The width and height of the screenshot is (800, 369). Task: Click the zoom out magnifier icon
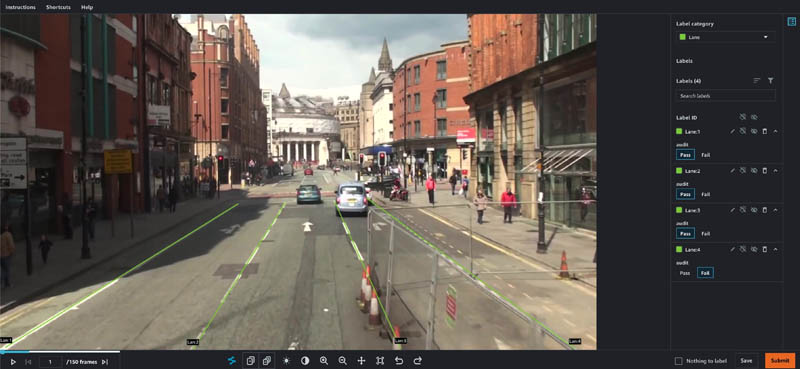(x=342, y=361)
